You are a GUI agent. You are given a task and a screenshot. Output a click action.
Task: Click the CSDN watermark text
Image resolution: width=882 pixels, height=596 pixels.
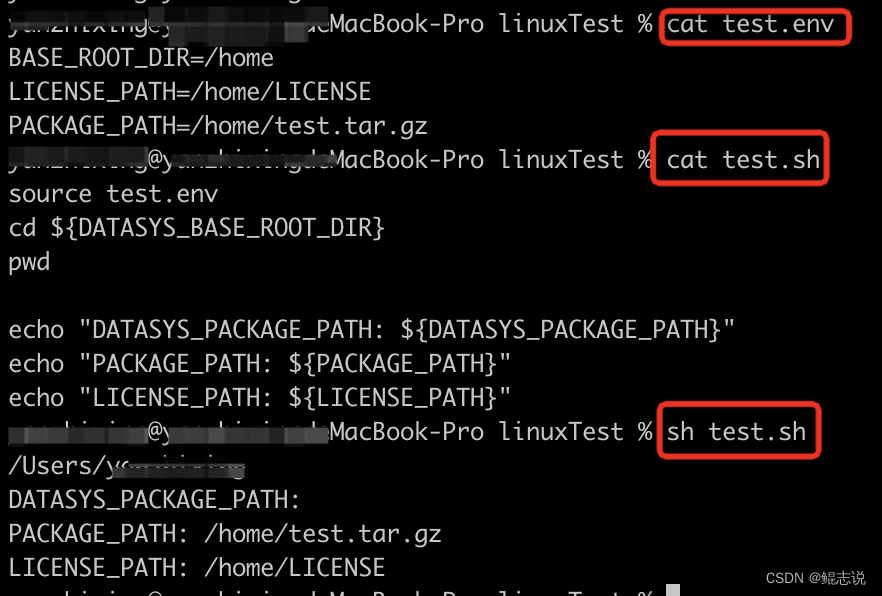(x=816, y=578)
